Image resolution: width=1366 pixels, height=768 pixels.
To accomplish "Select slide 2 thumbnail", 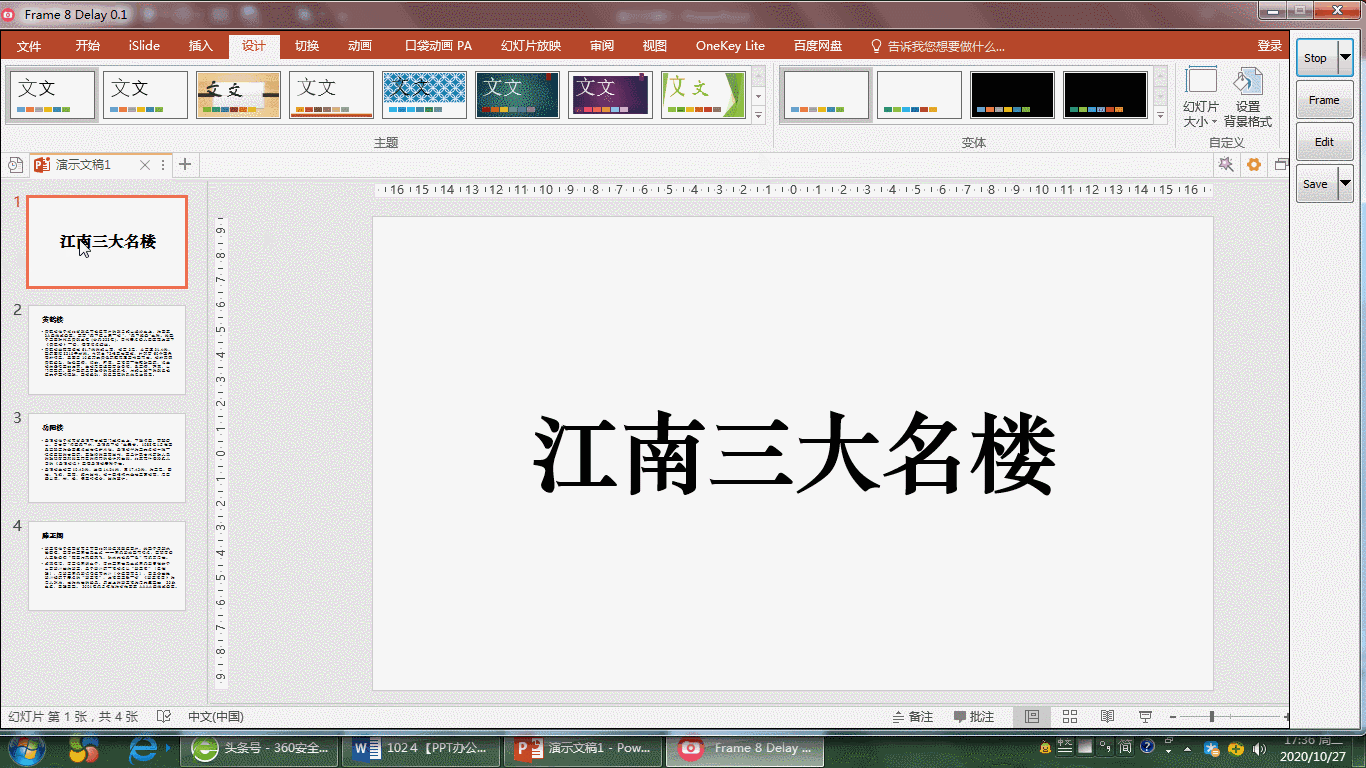I will [107, 350].
